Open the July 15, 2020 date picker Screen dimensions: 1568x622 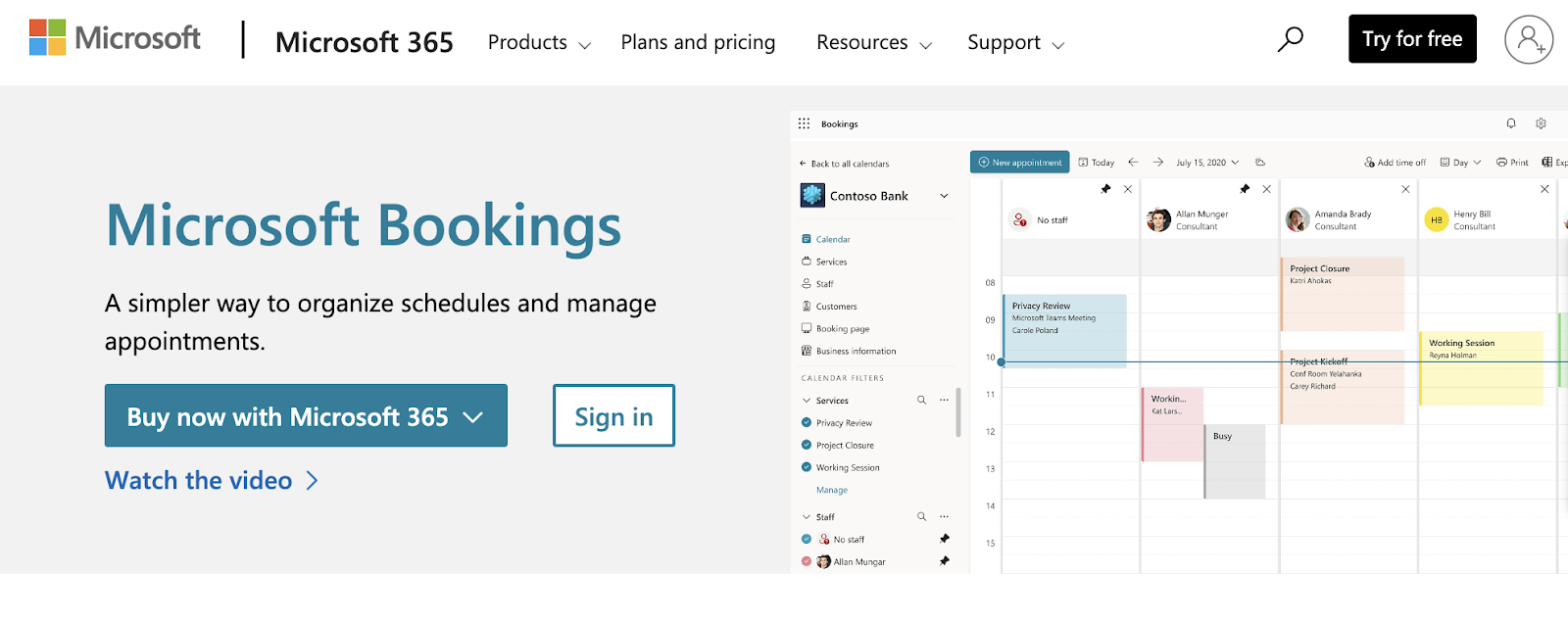tap(1207, 163)
